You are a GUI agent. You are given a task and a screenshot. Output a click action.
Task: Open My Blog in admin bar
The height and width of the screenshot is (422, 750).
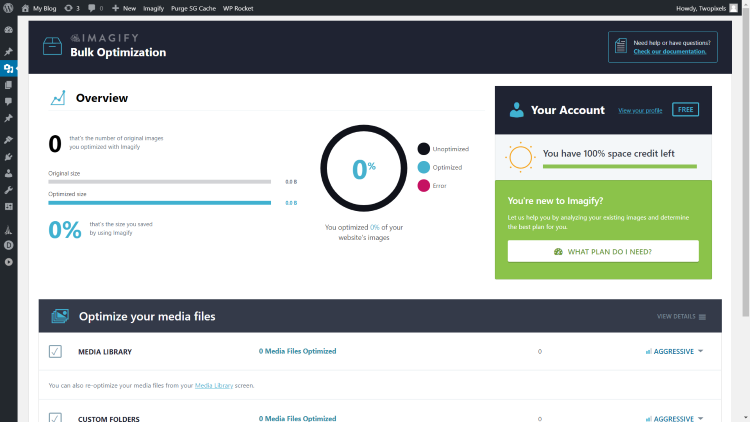(x=39, y=8)
